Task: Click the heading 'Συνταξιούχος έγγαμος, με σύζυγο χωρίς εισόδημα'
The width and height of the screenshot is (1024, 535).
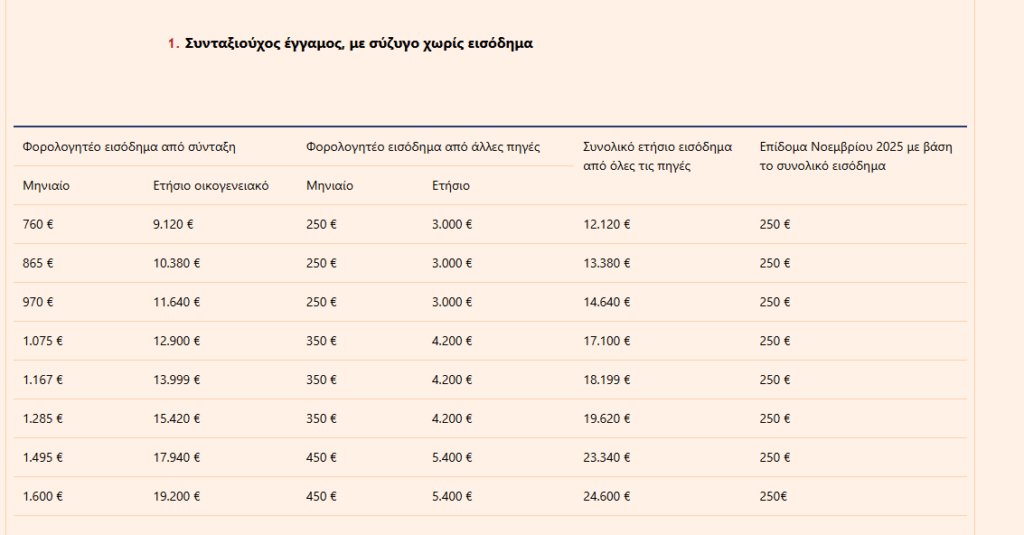Action: pyautogui.click(x=359, y=43)
